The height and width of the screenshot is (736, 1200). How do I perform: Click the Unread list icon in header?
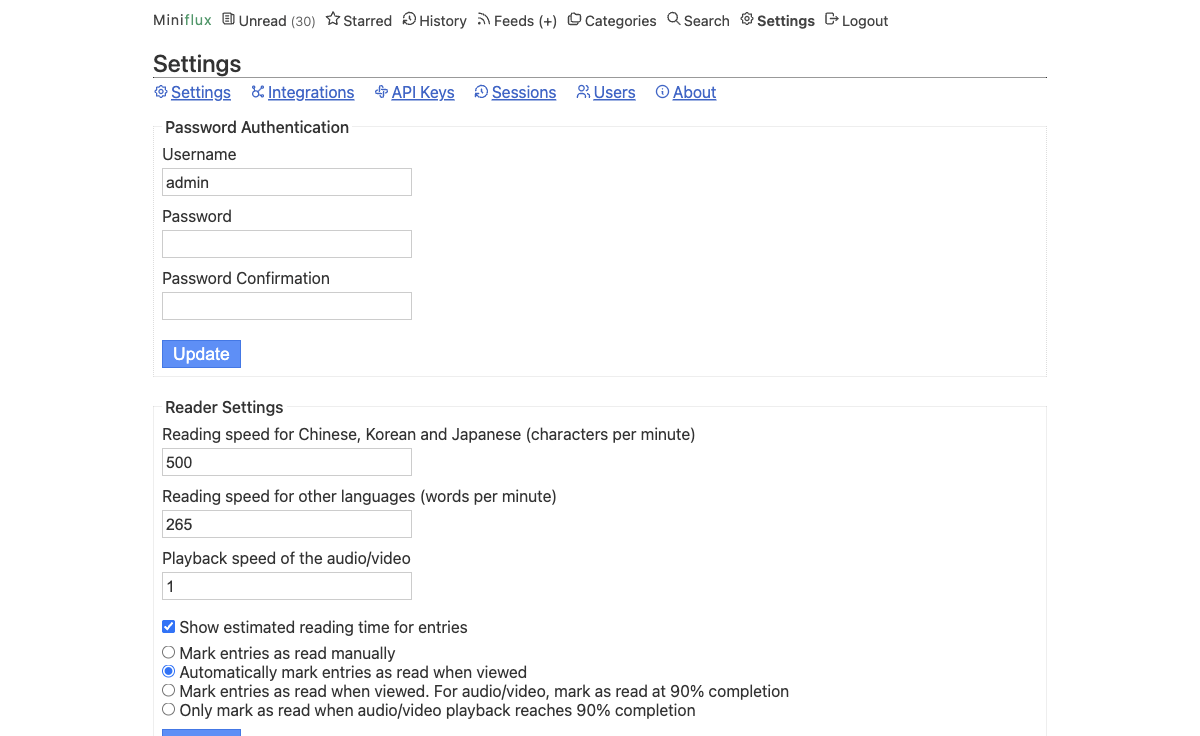[x=229, y=19]
